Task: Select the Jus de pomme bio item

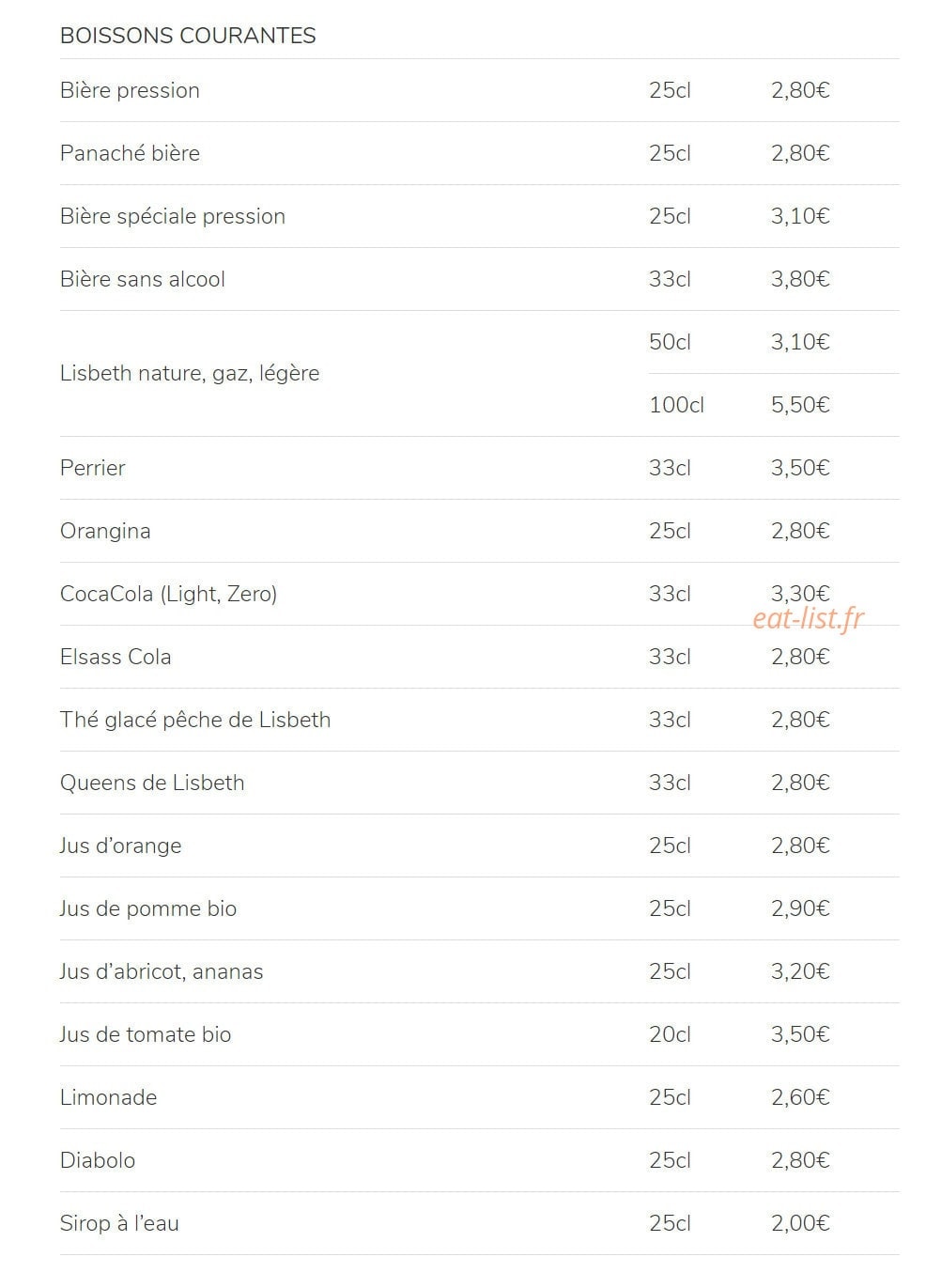Action: click(x=148, y=908)
